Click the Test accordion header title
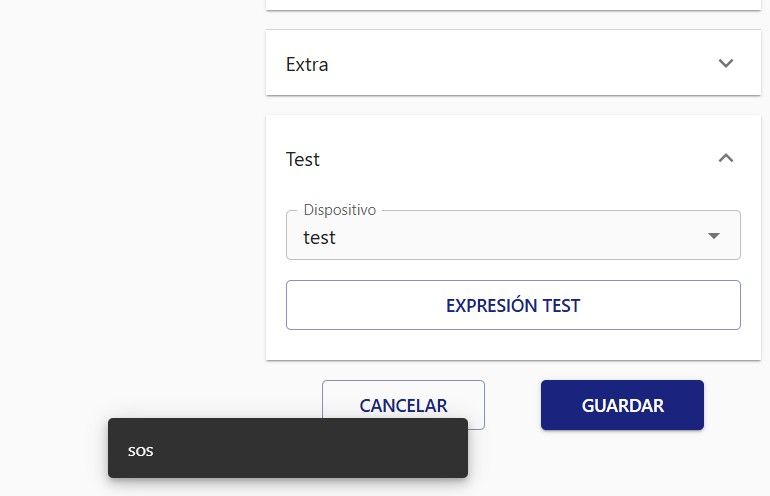The height and width of the screenshot is (496, 770). (x=303, y=159)
